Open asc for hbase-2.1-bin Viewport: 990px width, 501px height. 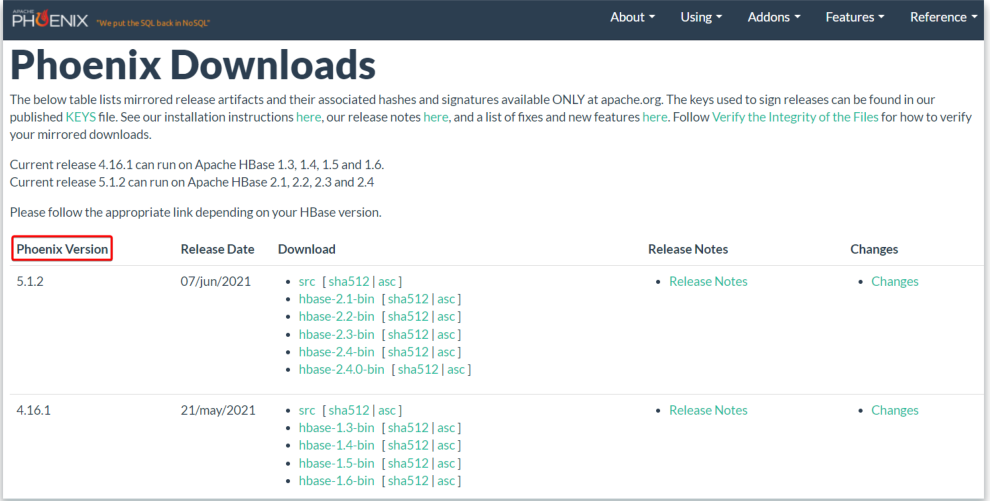446,299
